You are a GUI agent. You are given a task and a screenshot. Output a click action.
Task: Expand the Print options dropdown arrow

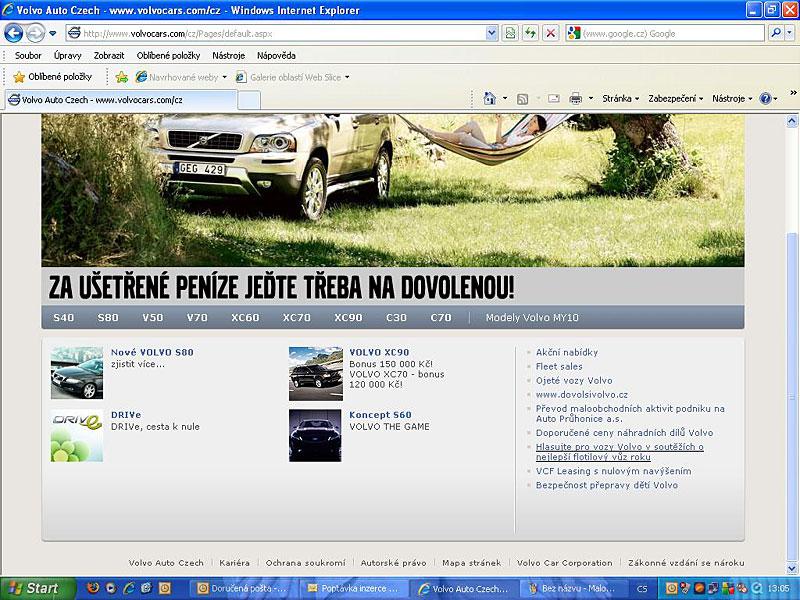(x=591, y=98)
